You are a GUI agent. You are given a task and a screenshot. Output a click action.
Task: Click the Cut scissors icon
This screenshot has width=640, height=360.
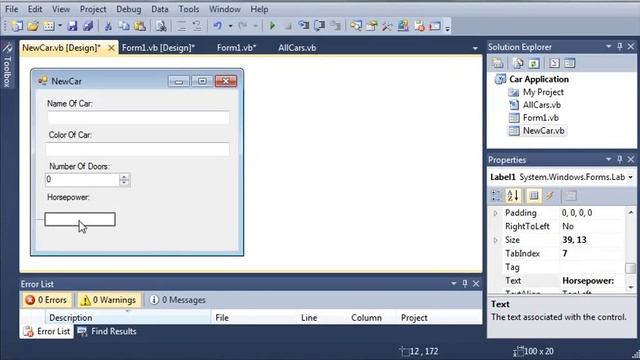pos(108,26)
